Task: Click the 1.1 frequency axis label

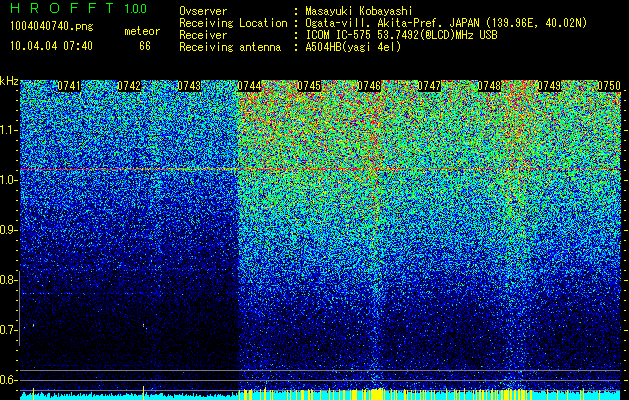Action: (8, 130)
